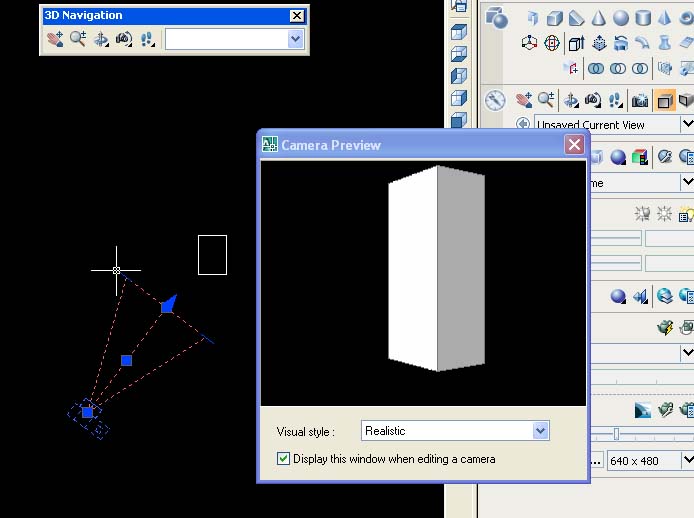Activate the Extrude tool
This screenshot has height=518, width=694.
point(576,43)
